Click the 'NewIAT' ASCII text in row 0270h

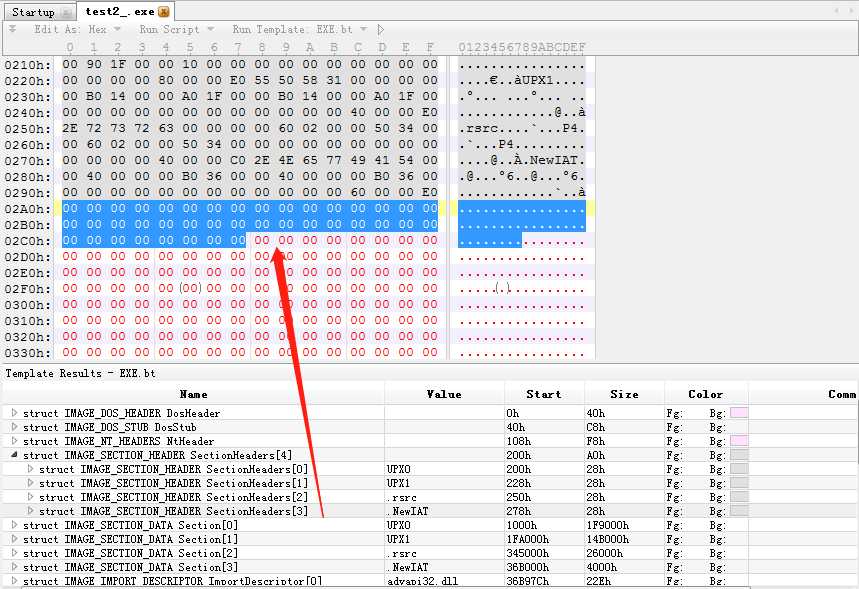pyautogui.click(x=554, y=161)
